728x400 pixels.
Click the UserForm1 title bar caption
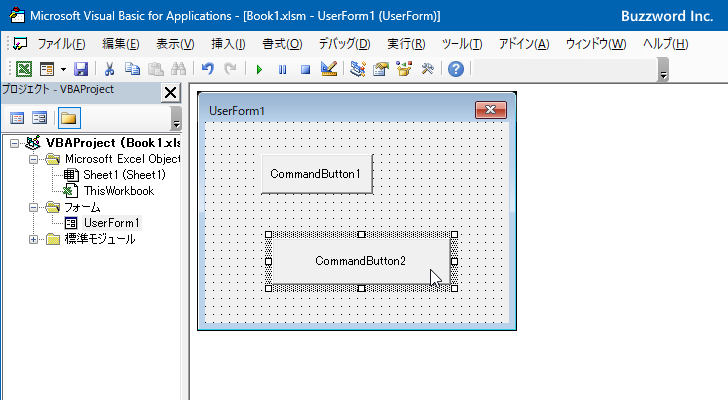pyautogui.click(x=237, y=111)
